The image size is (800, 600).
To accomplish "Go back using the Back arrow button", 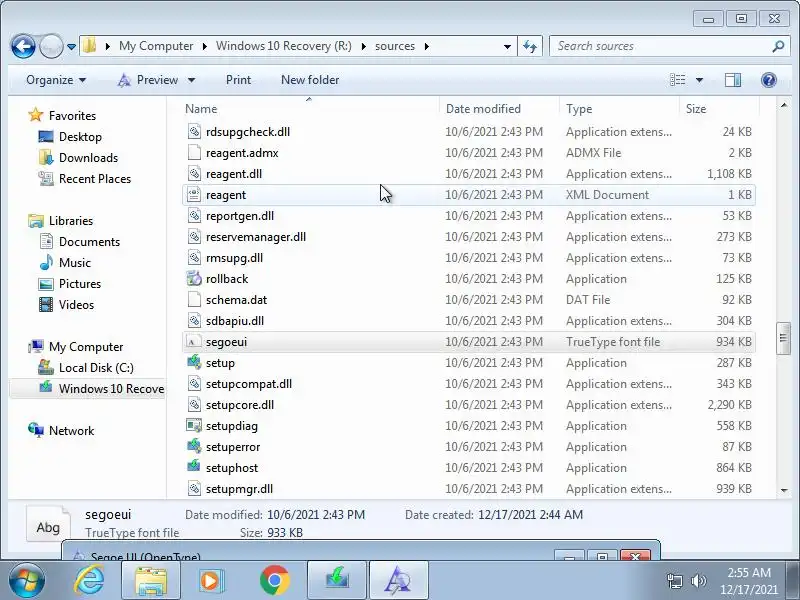I will tap(23, 46).
